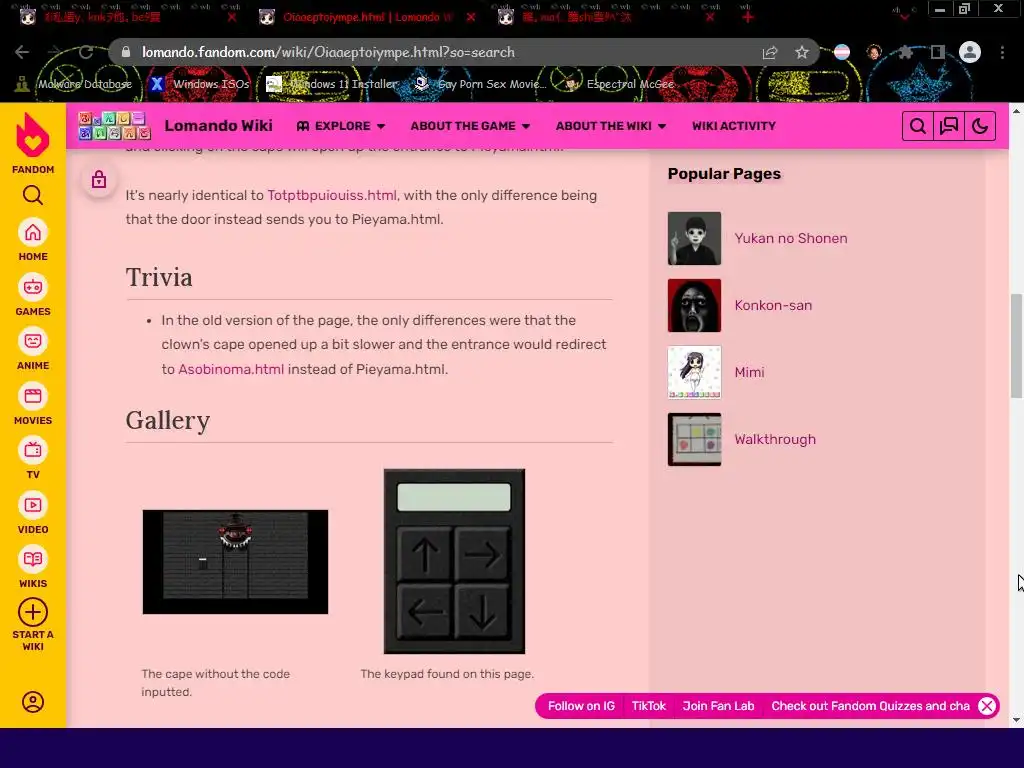
Task: Open the Chrome profile avatar
Action: pyautogui.click(x=970, y=52)
